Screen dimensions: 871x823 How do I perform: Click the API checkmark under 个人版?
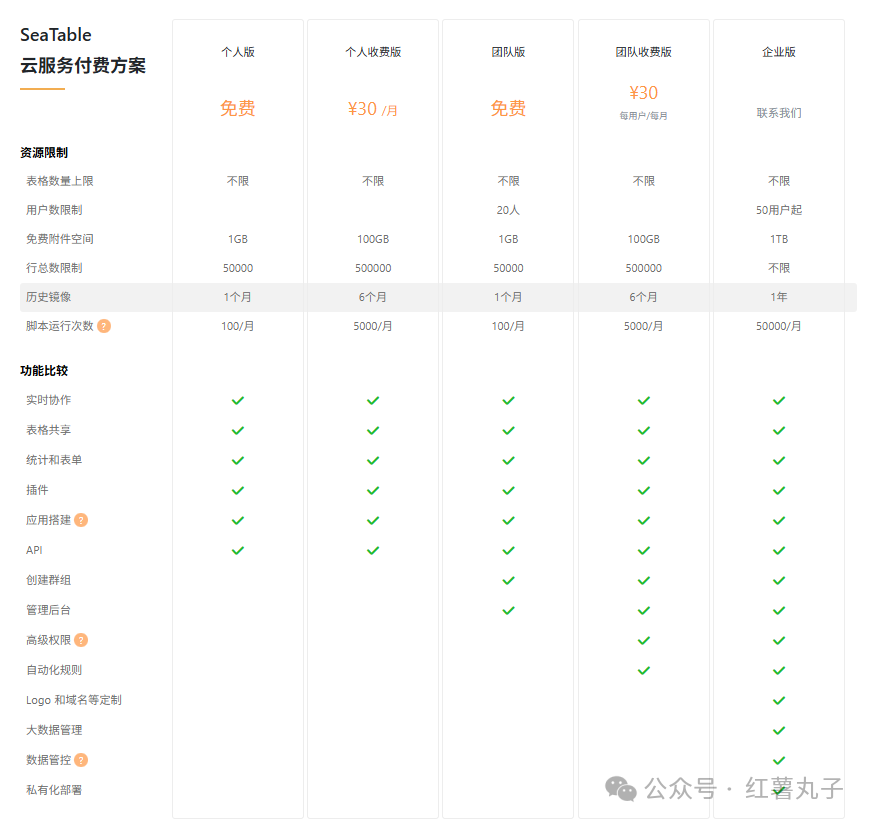[238, 550]
